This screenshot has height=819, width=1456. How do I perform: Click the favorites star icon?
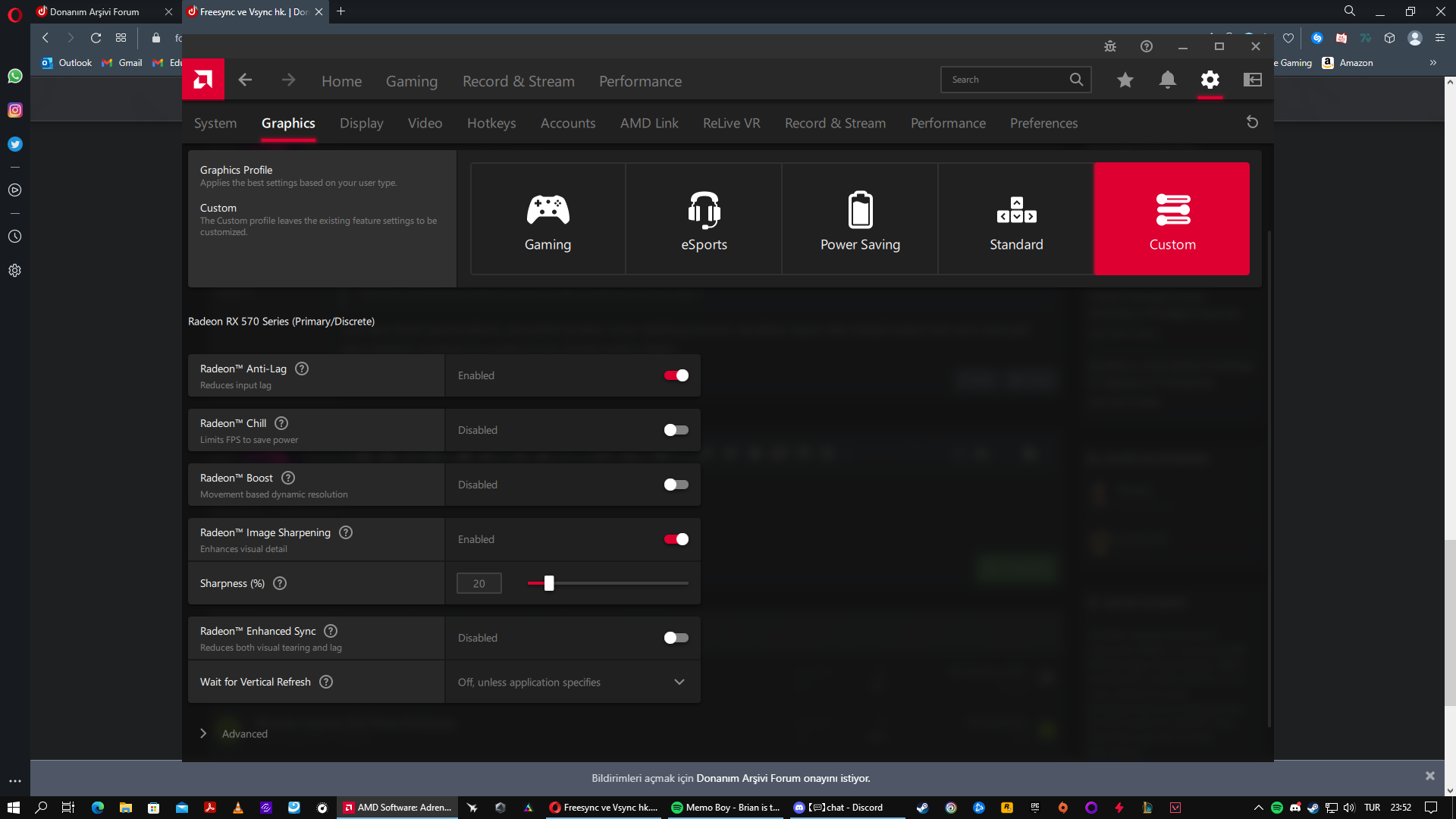[1125, 80]
